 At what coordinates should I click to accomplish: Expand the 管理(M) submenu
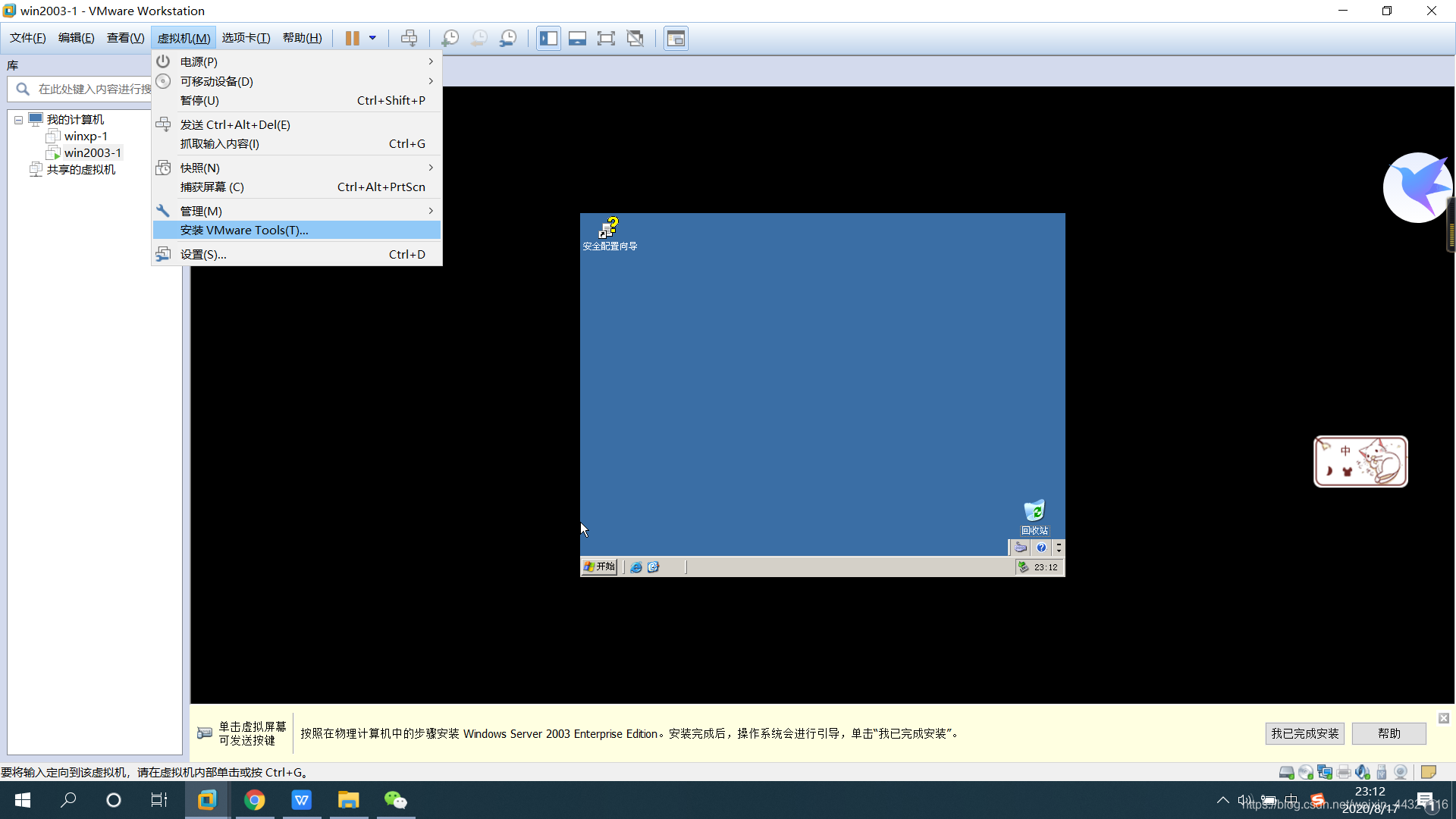pyautogui.click(x=297, y=211)
